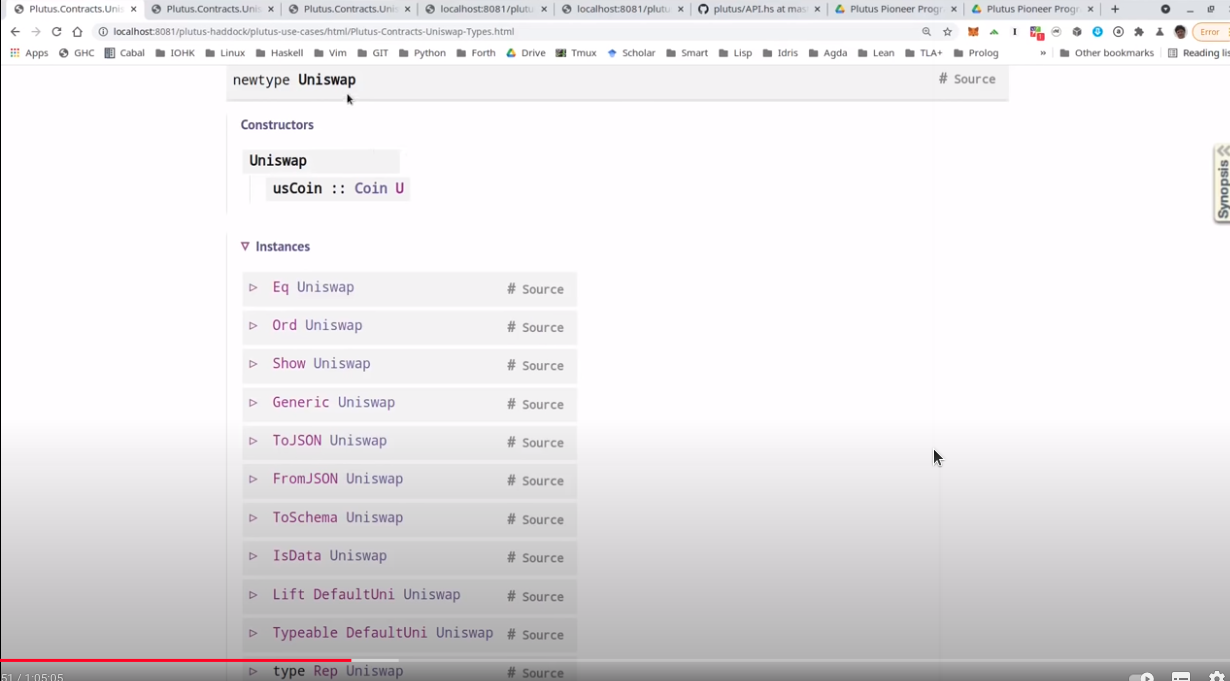This screenshot has width=1230, height=681.
Task: Click the browser reload icon
Action: tap(56, 32)
